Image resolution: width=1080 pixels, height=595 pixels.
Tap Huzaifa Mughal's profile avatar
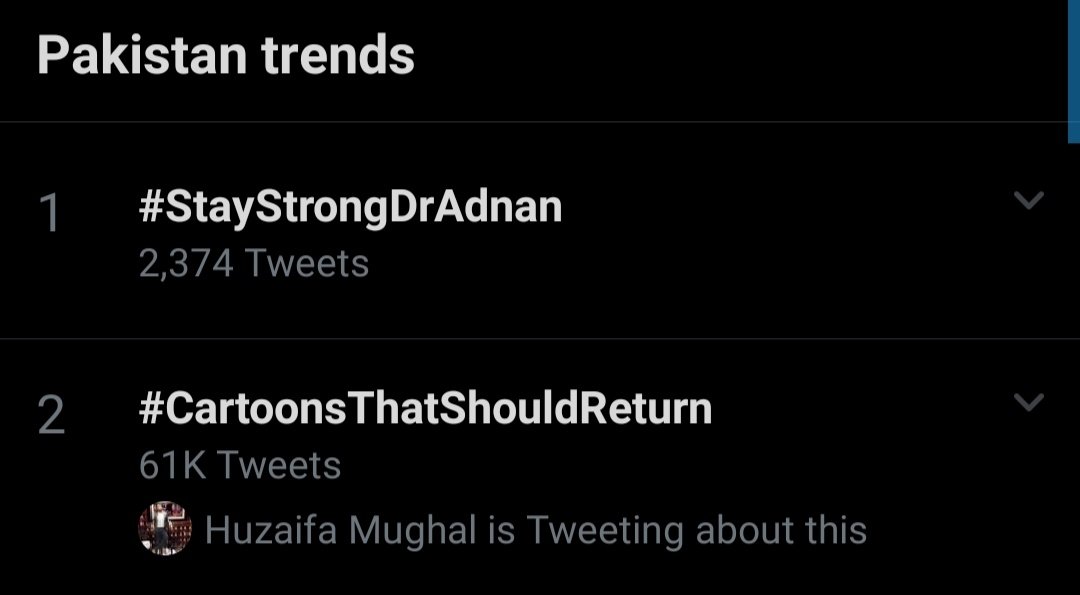tap(163, 529)
